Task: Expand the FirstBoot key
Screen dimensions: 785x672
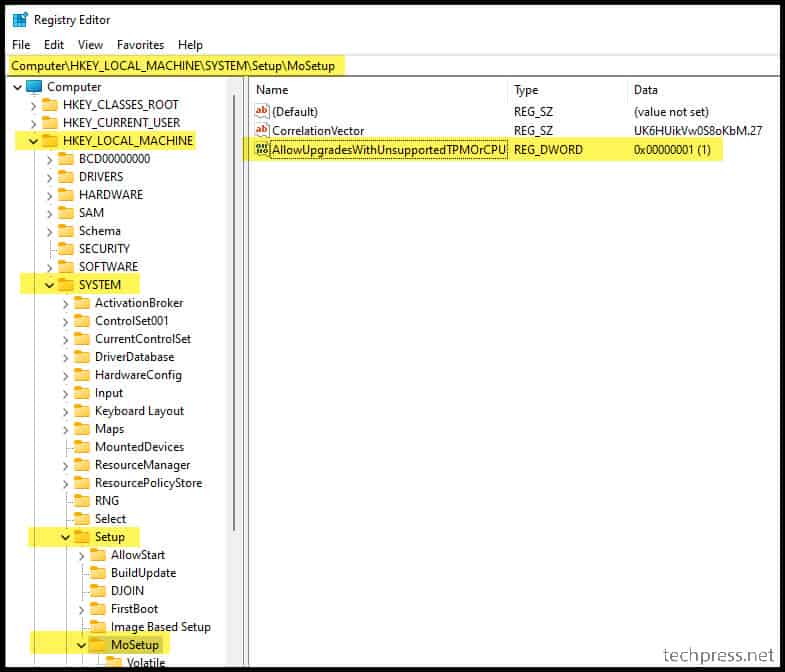Action: pos(82,610)
